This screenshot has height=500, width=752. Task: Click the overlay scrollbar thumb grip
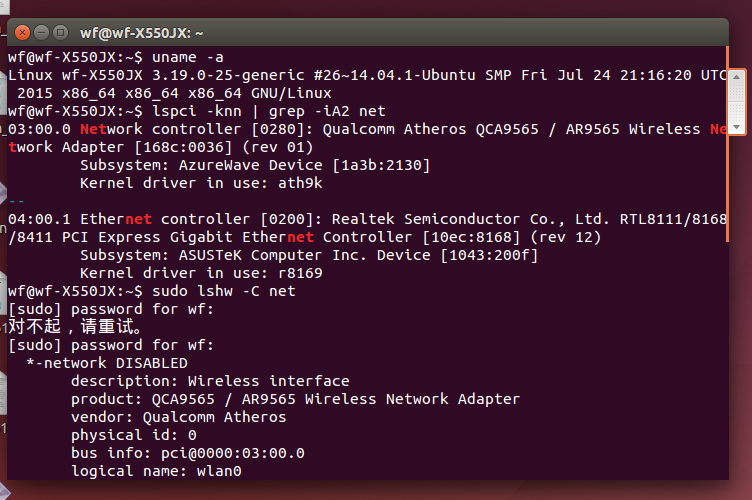(x=737, y=102)
